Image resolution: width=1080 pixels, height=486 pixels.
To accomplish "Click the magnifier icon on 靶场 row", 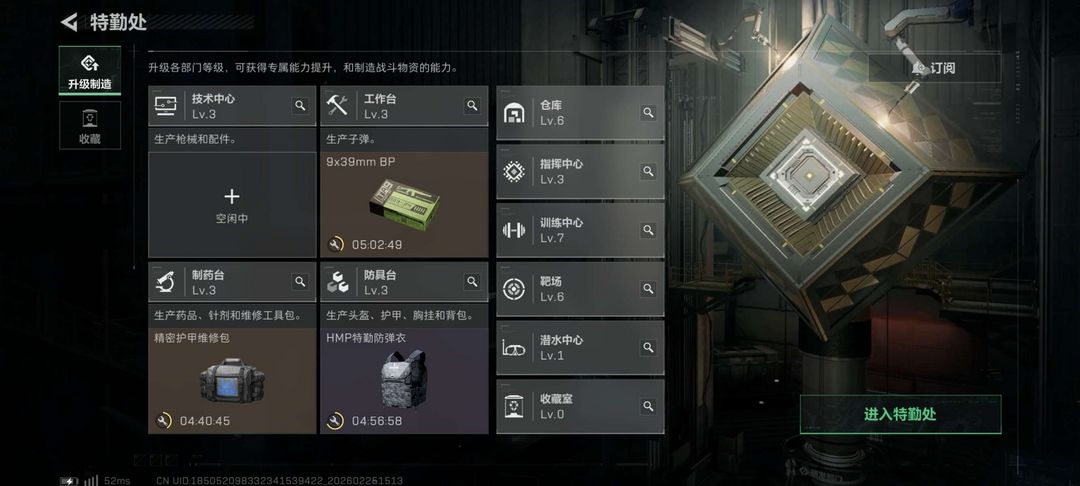I will point(648,288).
